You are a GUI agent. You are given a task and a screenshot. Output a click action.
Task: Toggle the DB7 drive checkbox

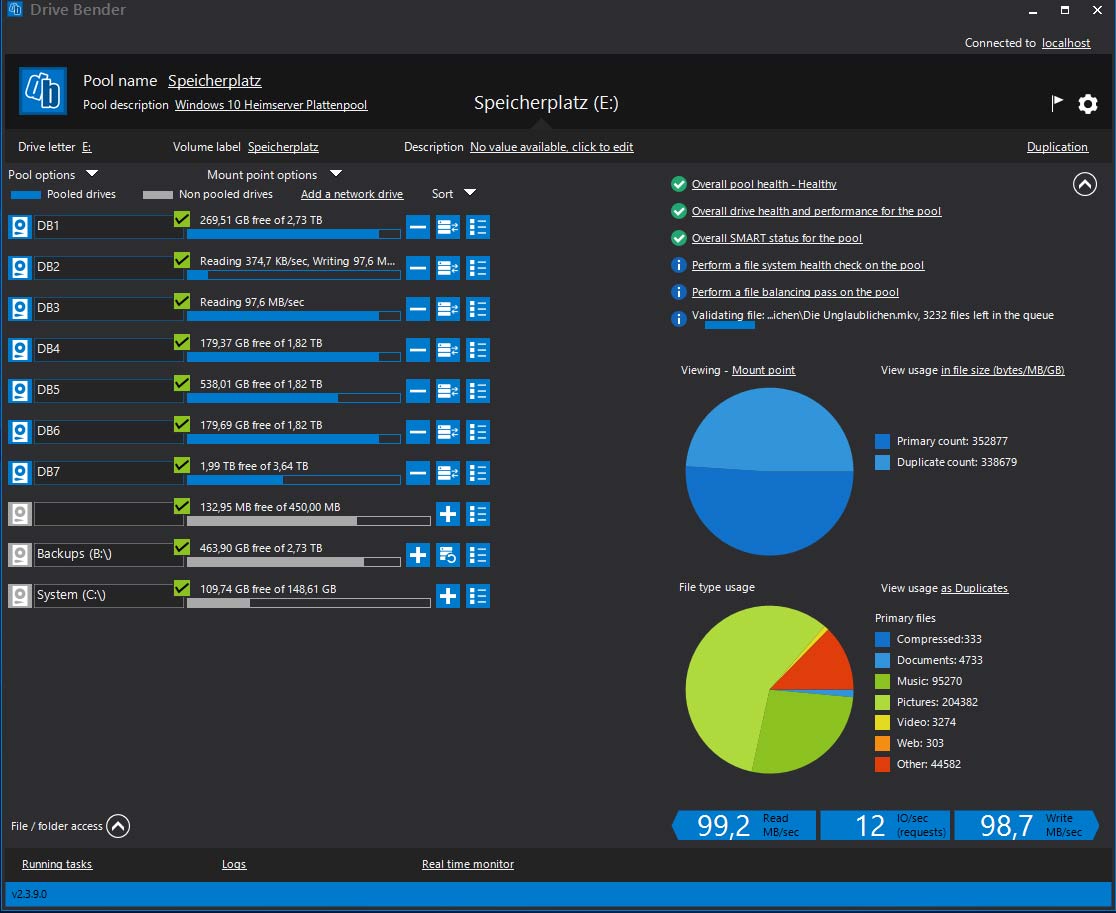[x=182, y=465]
